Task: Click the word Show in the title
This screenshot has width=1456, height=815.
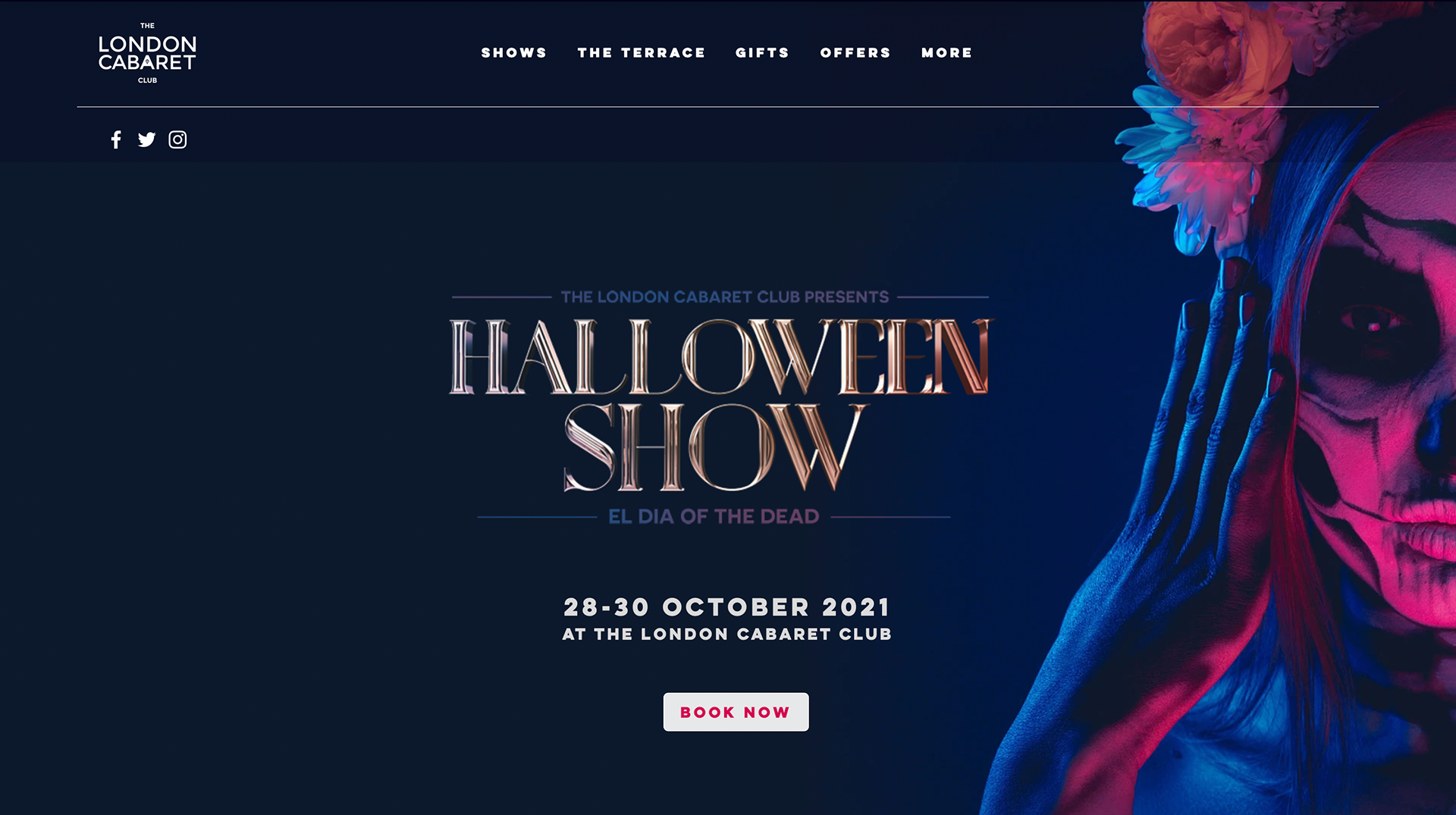Action: click(714, 447)
